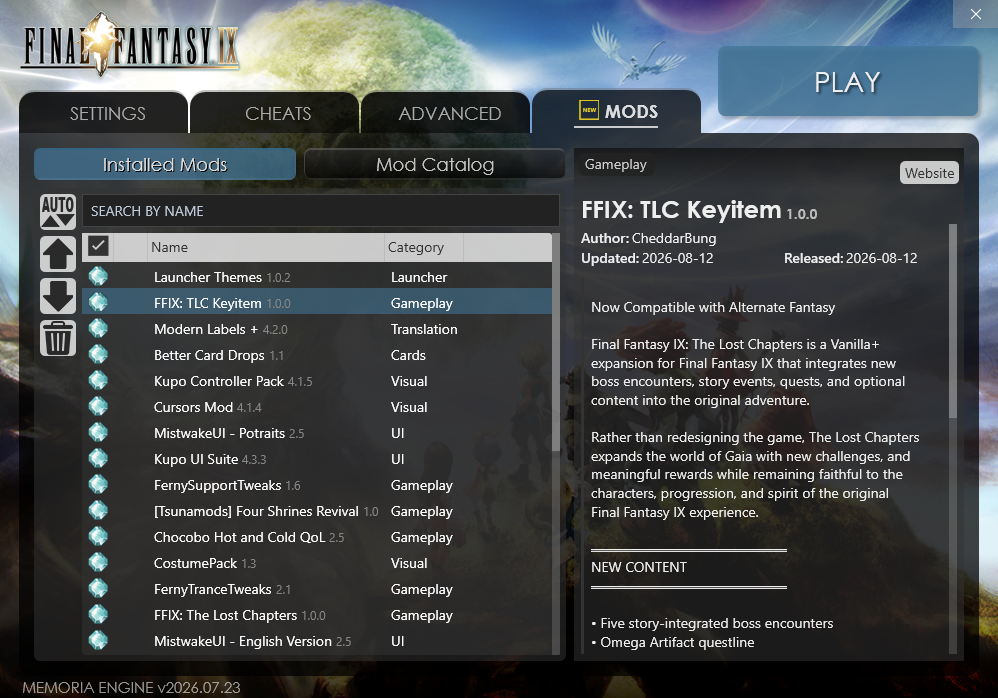This screenshot has height=698, width=998.
Task: Click the AUTO sort mods icon
Action: pos(58,211)
